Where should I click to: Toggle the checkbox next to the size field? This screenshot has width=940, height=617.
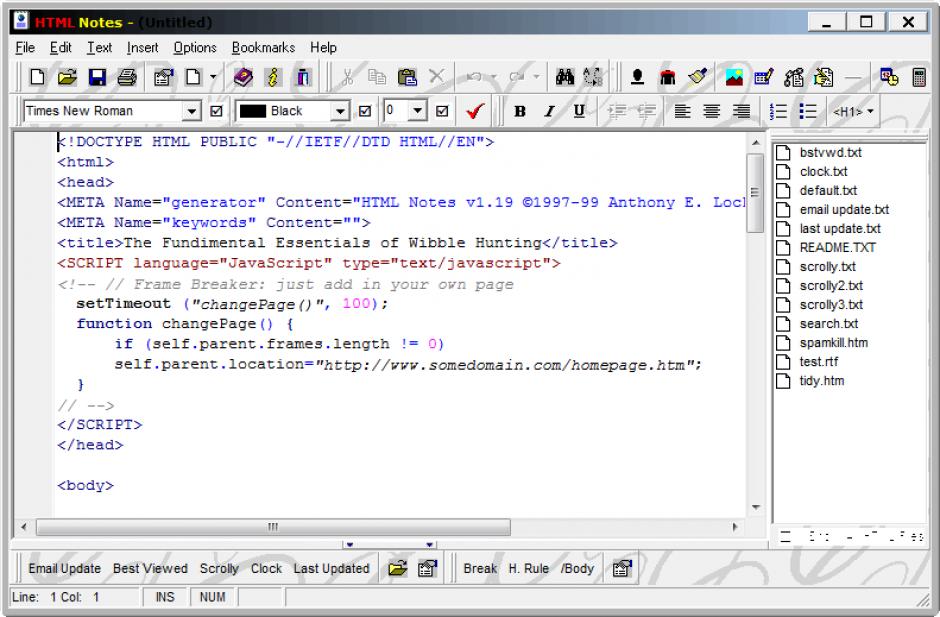pos(442,111)
